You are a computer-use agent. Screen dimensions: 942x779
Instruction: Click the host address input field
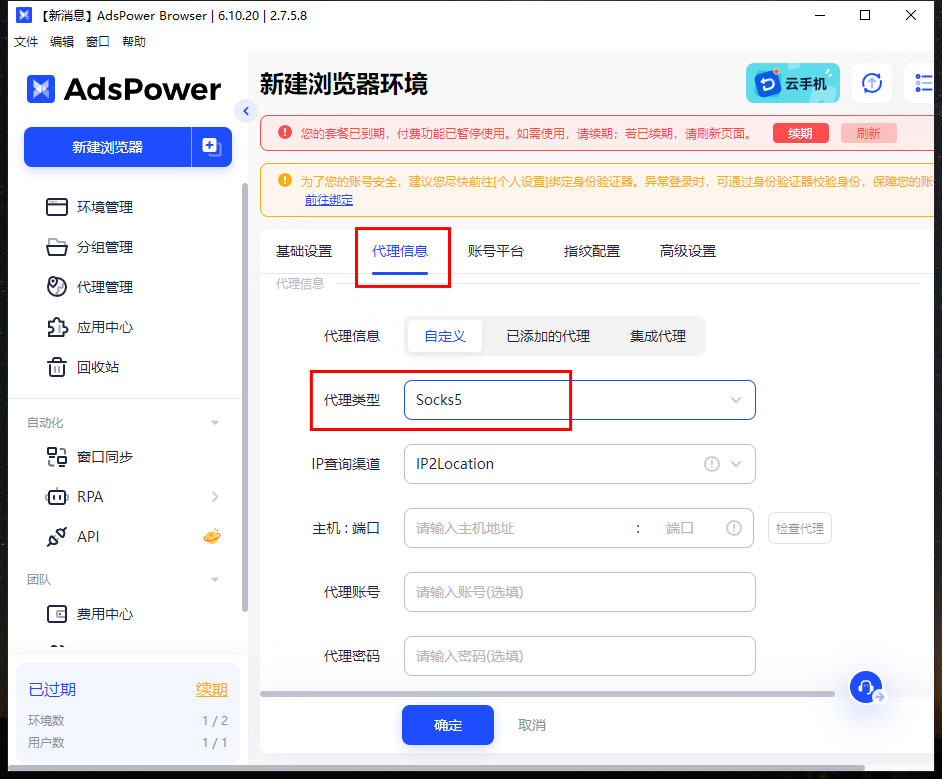pyautogui.click(x=519, y=529)
